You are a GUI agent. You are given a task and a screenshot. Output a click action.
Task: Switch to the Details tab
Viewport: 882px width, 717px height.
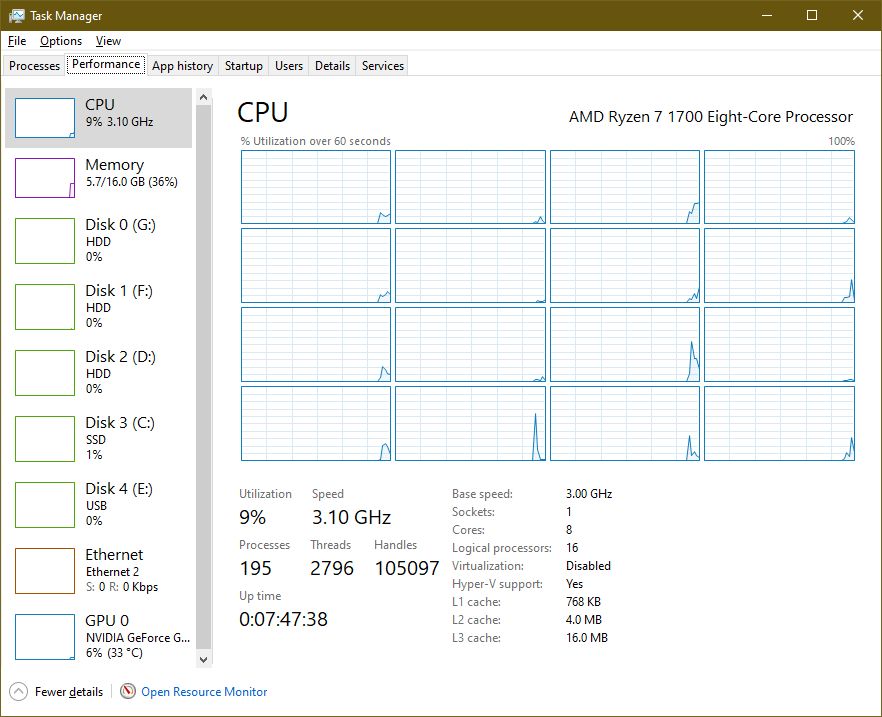coord(332,66)
